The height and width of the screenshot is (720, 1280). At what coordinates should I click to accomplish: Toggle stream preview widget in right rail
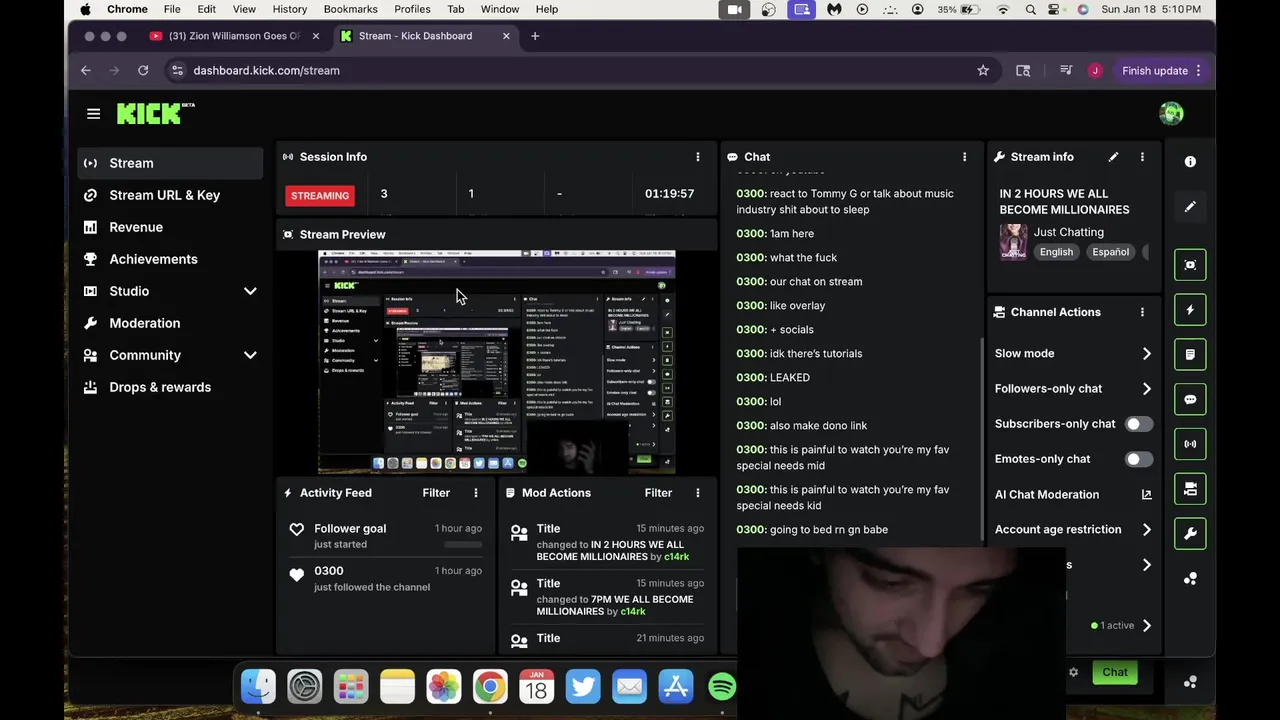point(1190,265)
